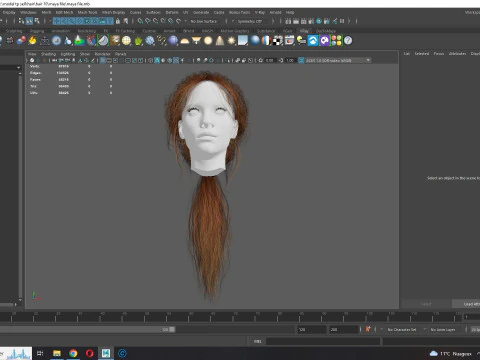
Task: Click the purple-blue sphere shelf icon
Action: pos(173,41)
